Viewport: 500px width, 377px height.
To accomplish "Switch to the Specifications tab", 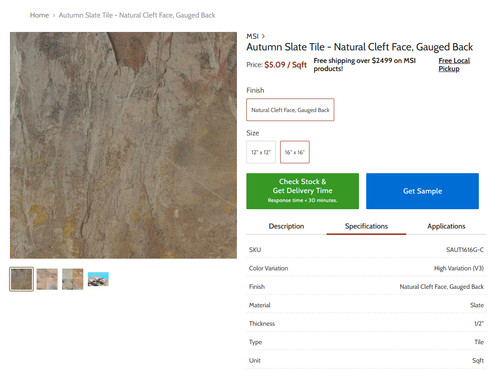I will pos(366,226).
